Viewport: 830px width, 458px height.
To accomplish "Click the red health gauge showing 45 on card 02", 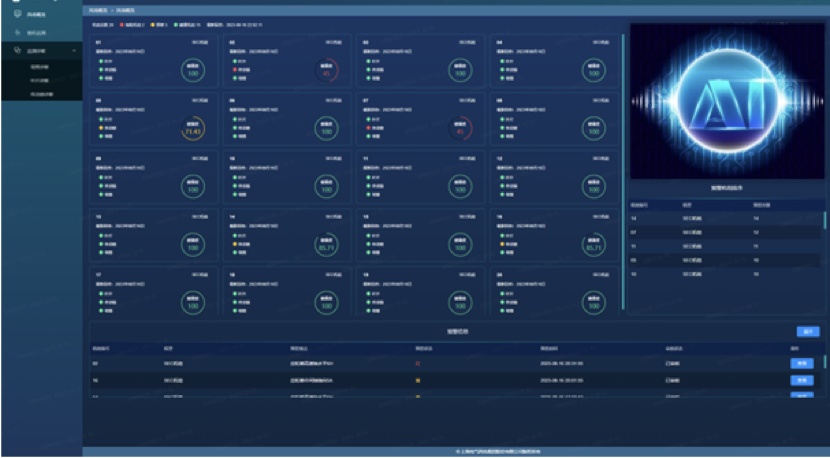I will pyautogui.click(x=326, y=71).
